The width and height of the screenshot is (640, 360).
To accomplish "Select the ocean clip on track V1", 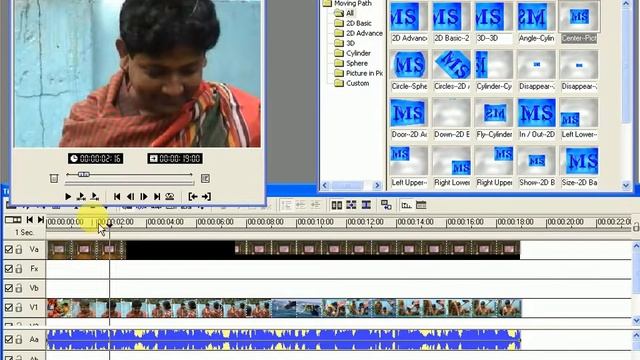I will [x=297, y=308].
